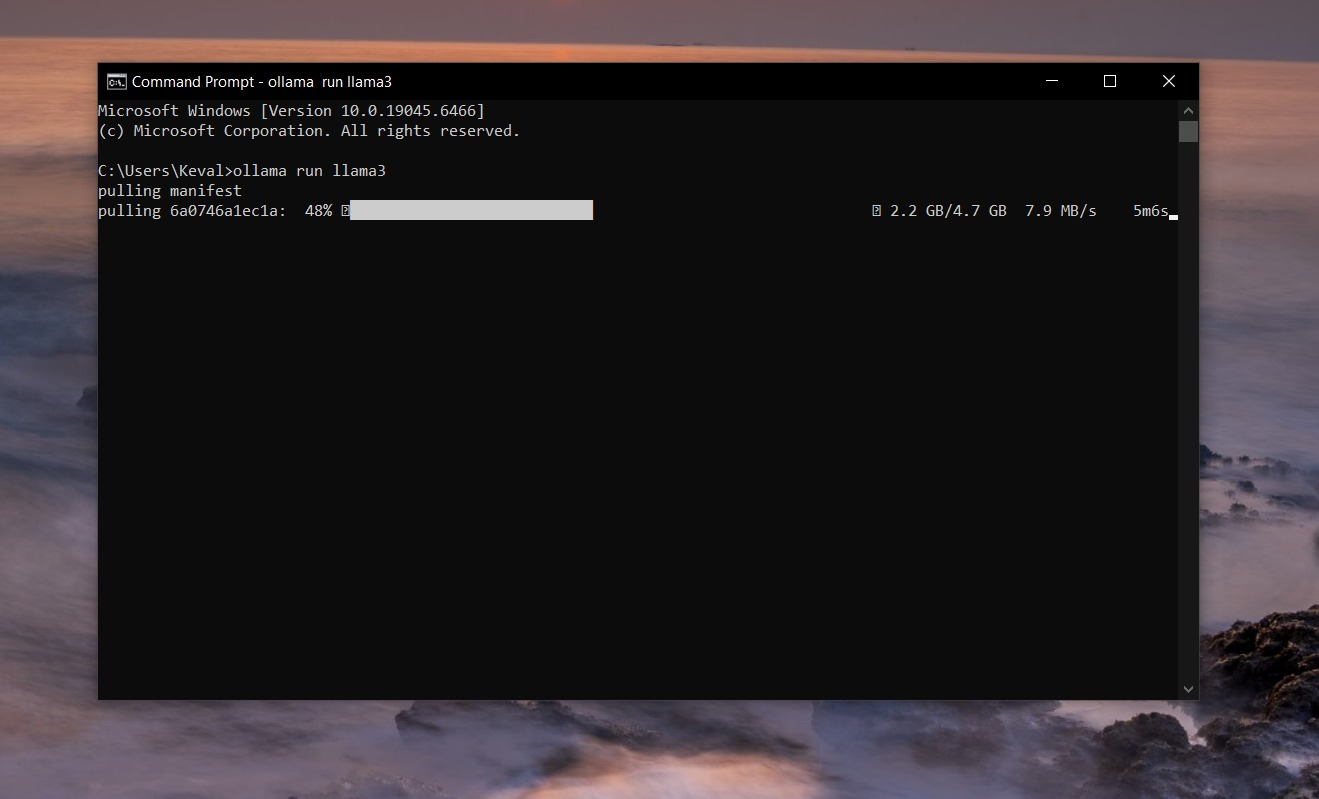This screenshot has width=1319, height=799.
Task: Click the C:\Users\Keval prompt path
Action: pyautogui.click(x=160, y=171)
